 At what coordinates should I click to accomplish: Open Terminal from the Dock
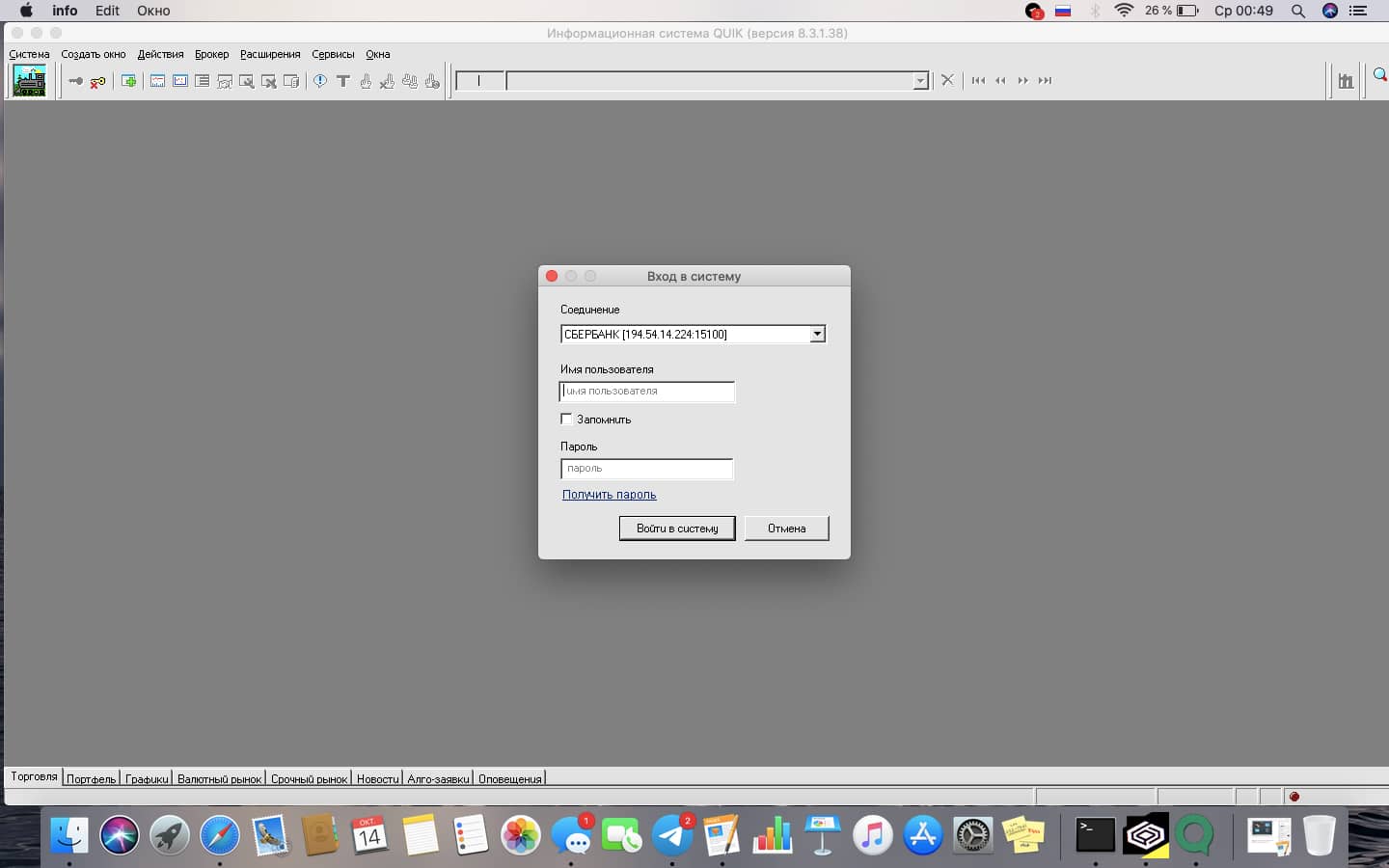pyautogui.click(x=1095, y=835)
